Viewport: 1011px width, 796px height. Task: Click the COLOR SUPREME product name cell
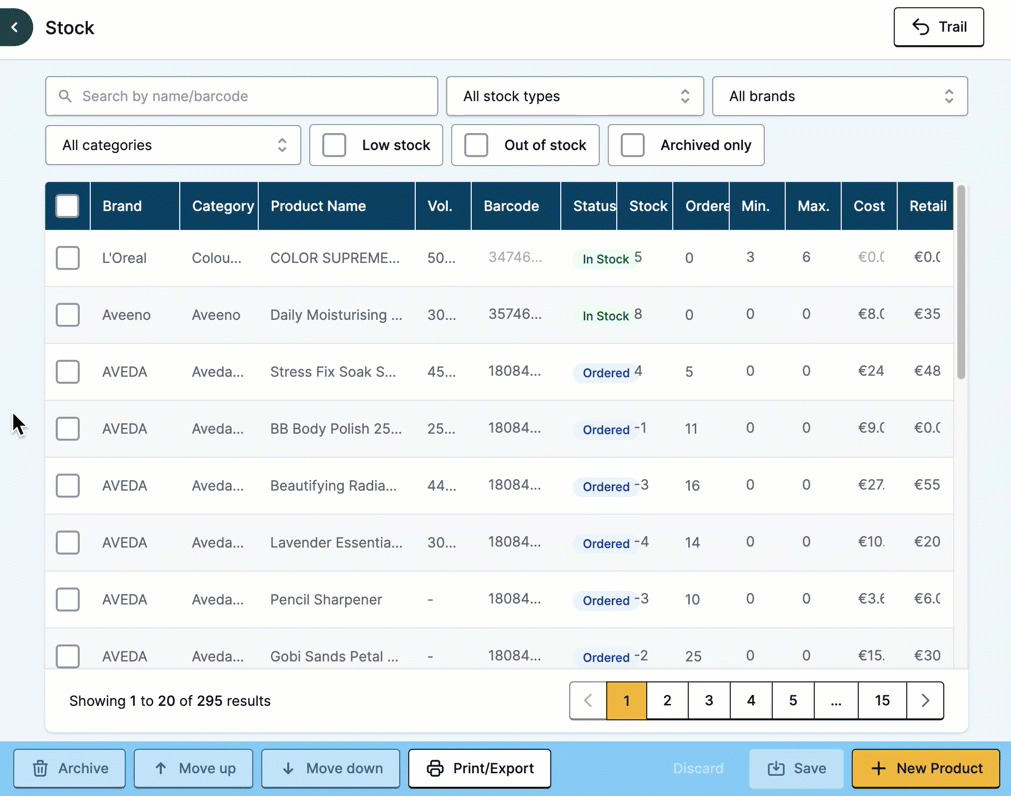(335, 258)
